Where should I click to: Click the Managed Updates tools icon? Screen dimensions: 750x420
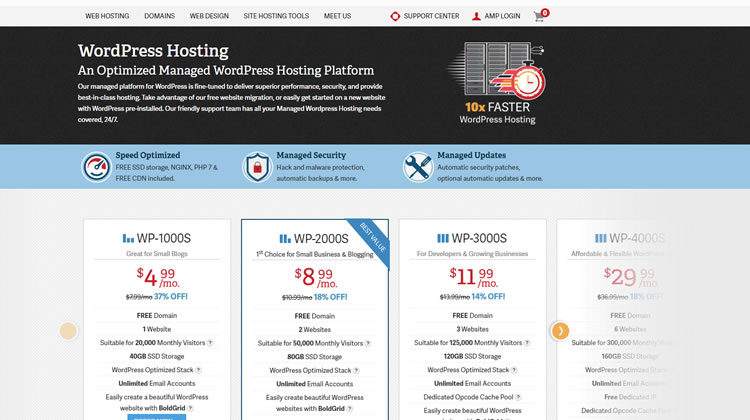tap(418, 167)
